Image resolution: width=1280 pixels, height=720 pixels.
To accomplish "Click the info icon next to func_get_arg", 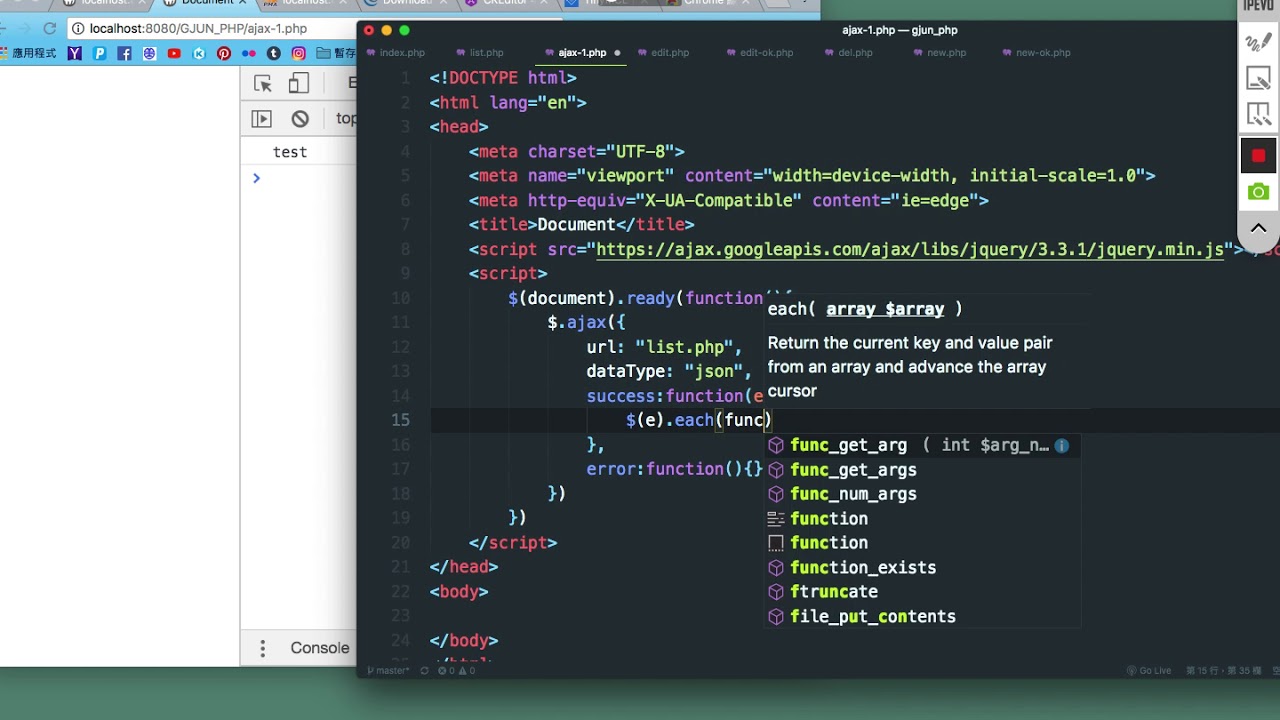I will coord(1062,446).
